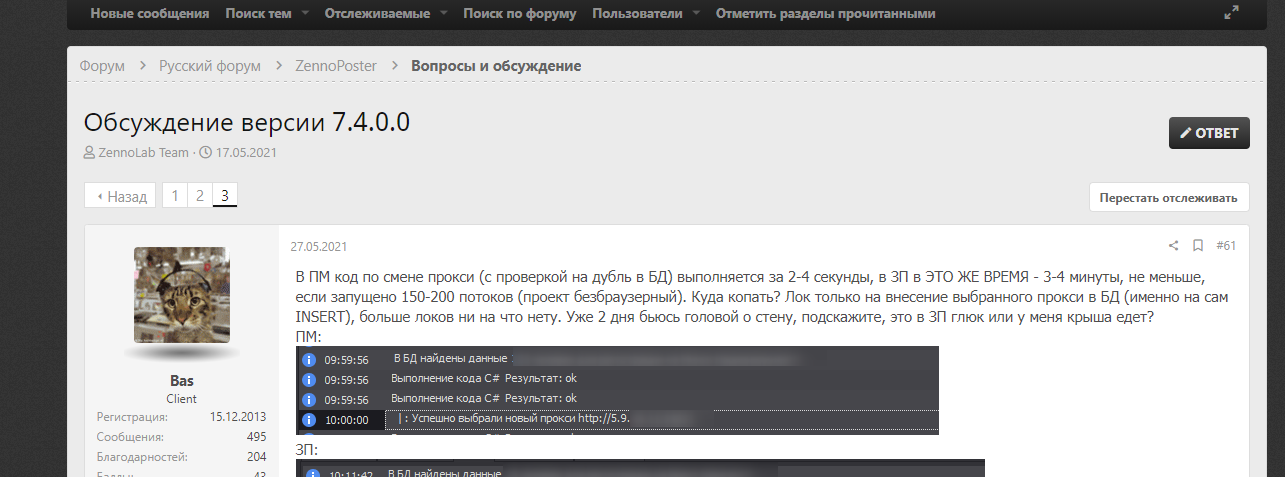Viewport: 1285px width, 477px height.
Task: Expand the dropdown arrow next to Поиск тем
Action: 304,14
